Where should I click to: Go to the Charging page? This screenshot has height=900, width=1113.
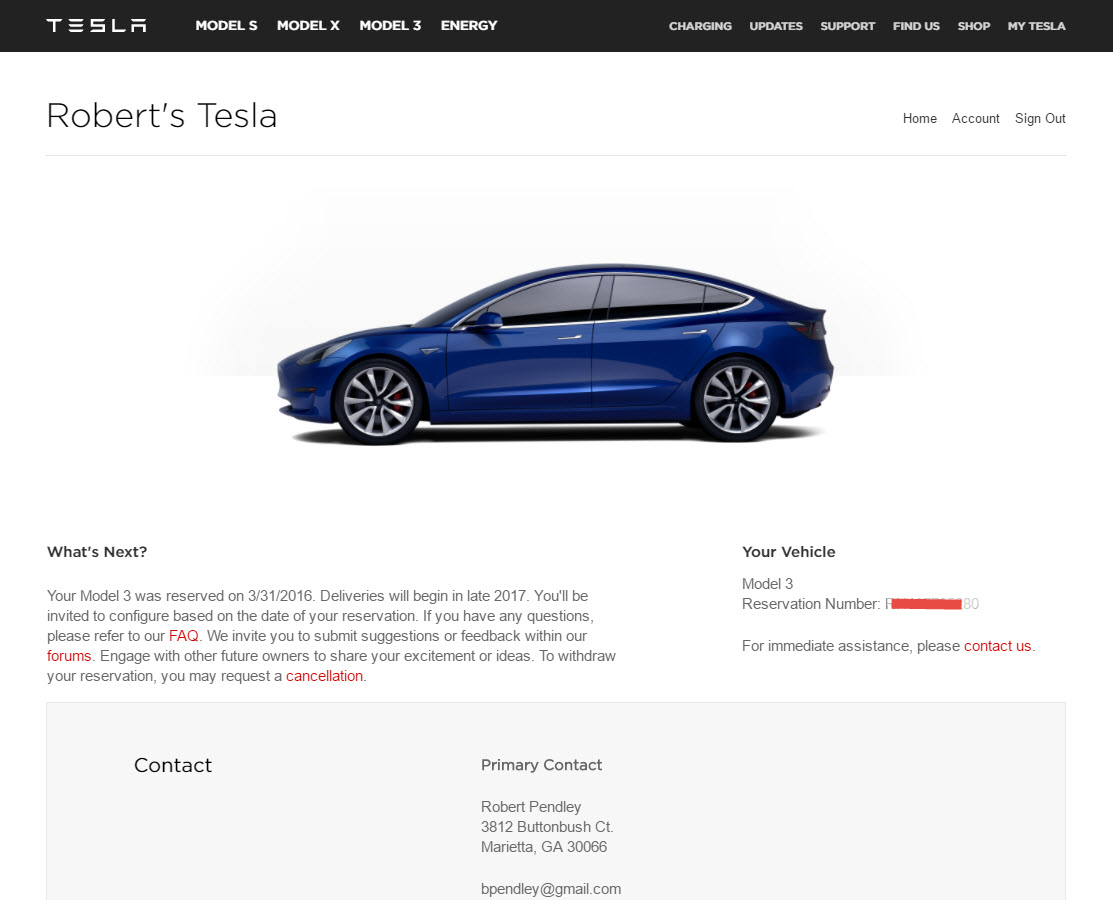[x=700, y=26]
